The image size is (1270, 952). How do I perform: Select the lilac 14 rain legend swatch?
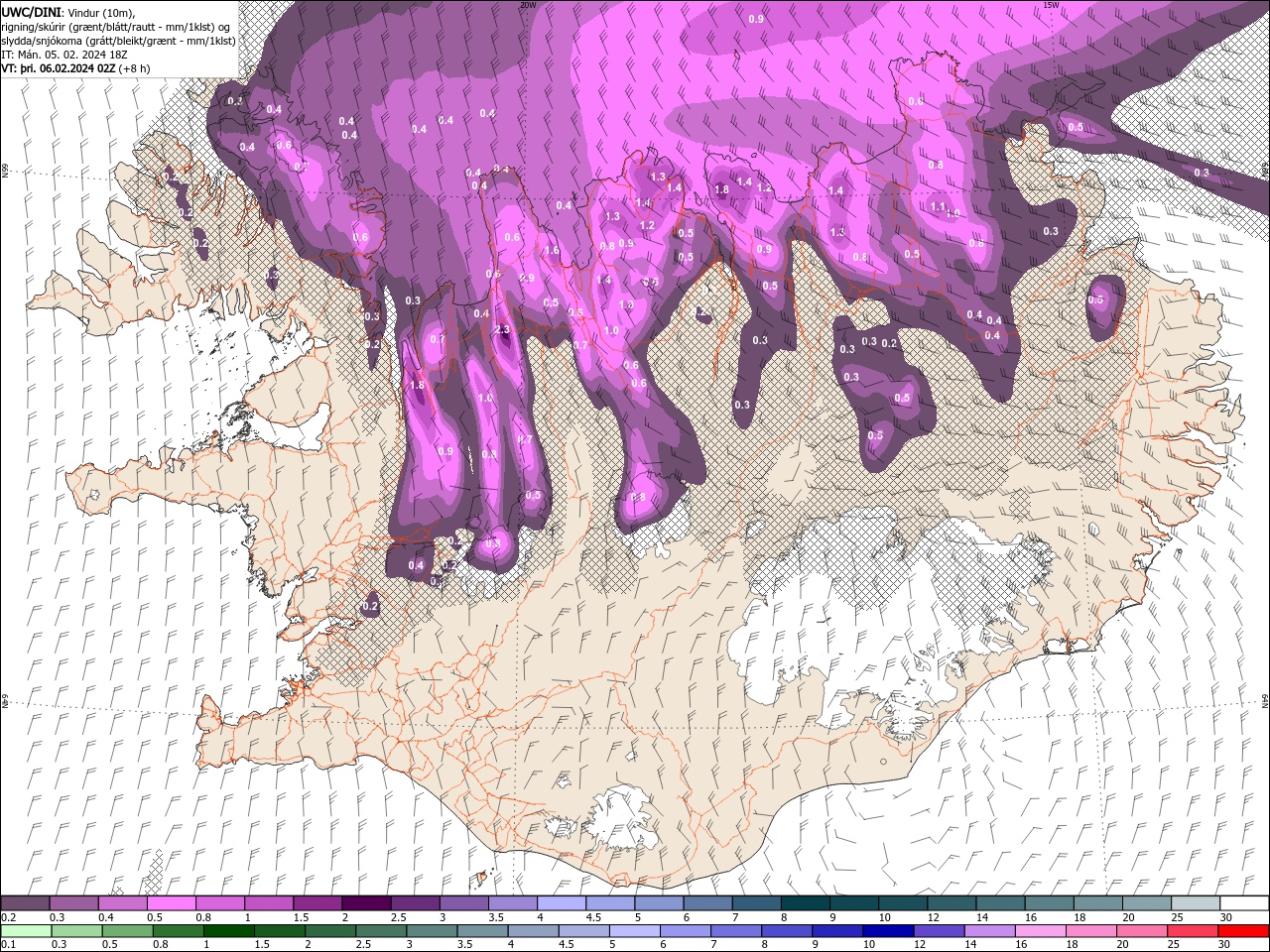[x=989, y=931]
